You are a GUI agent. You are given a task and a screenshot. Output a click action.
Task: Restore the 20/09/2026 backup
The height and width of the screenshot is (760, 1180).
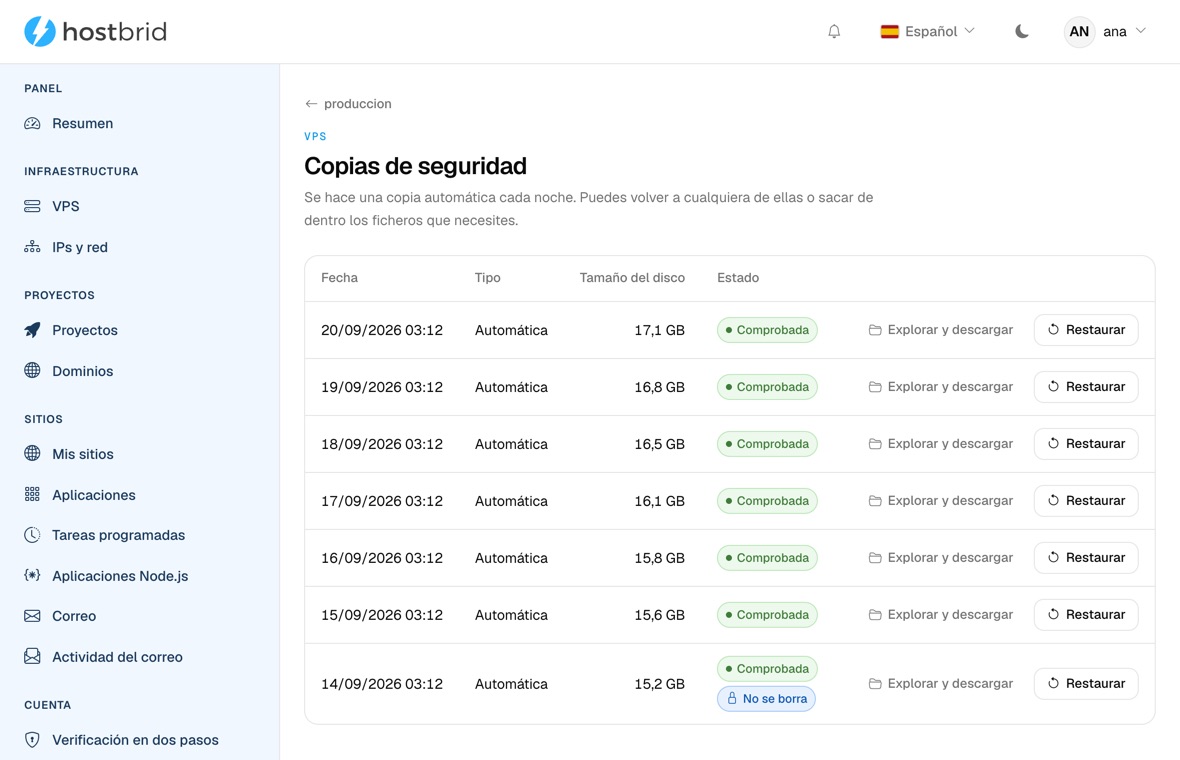point(1086,330)
